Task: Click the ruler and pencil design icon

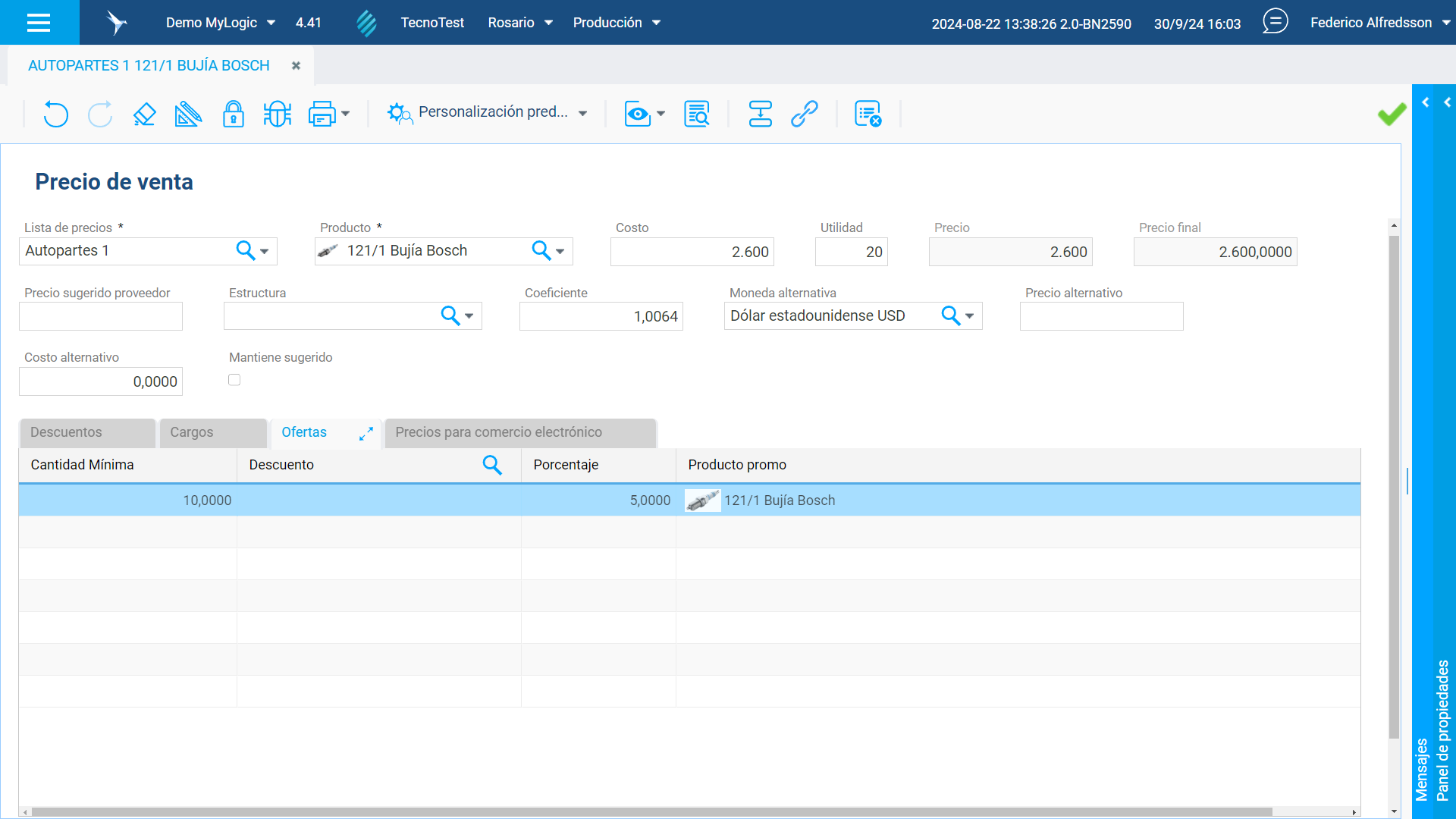Action: (x=188, y=114)
